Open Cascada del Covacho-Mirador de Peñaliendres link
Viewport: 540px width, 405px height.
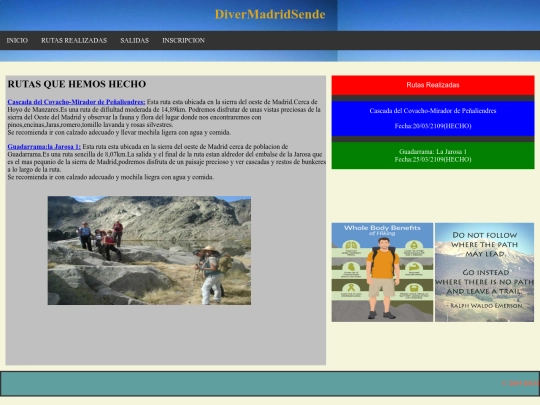pos(76,102)
